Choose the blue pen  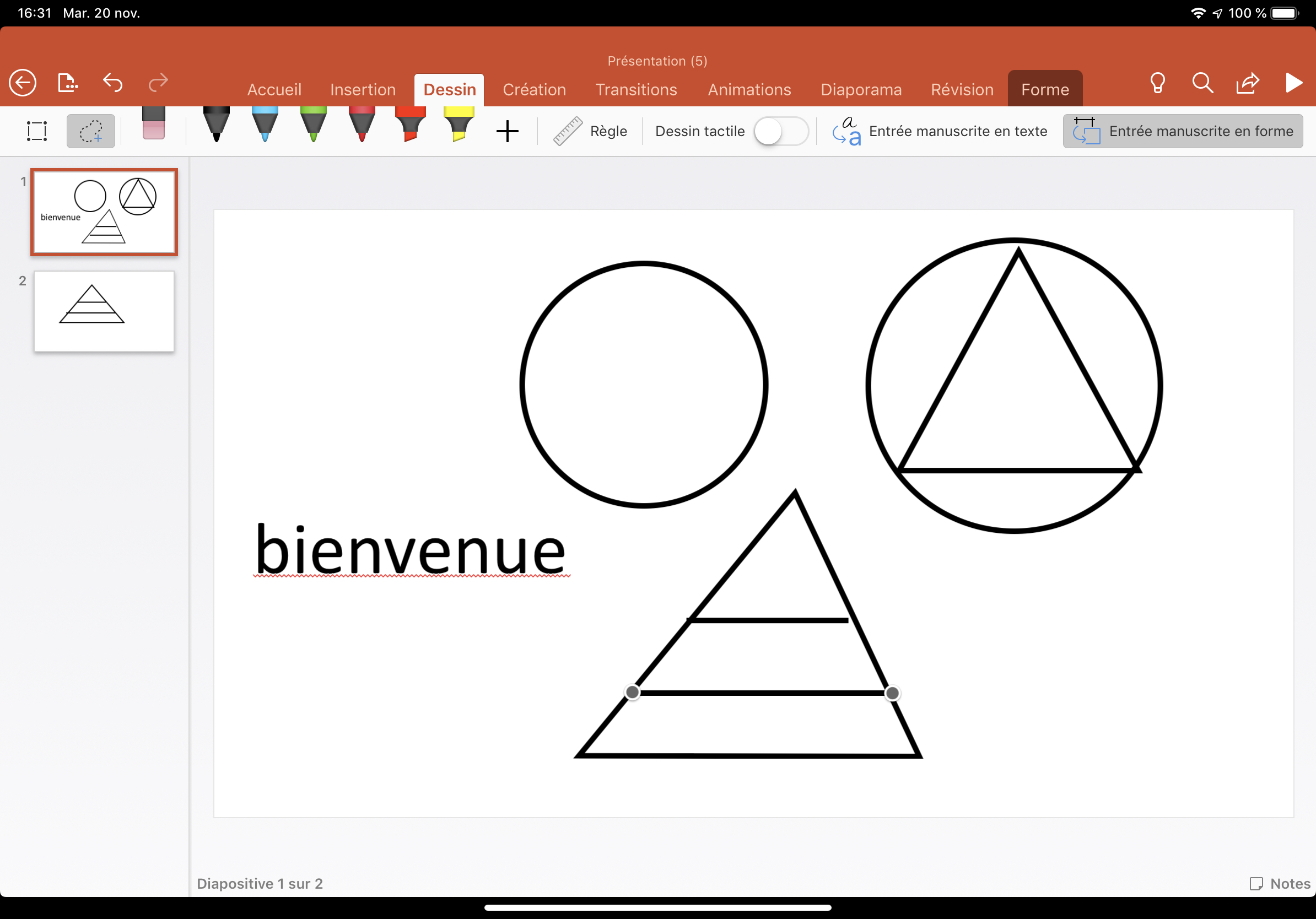[265, 125]
